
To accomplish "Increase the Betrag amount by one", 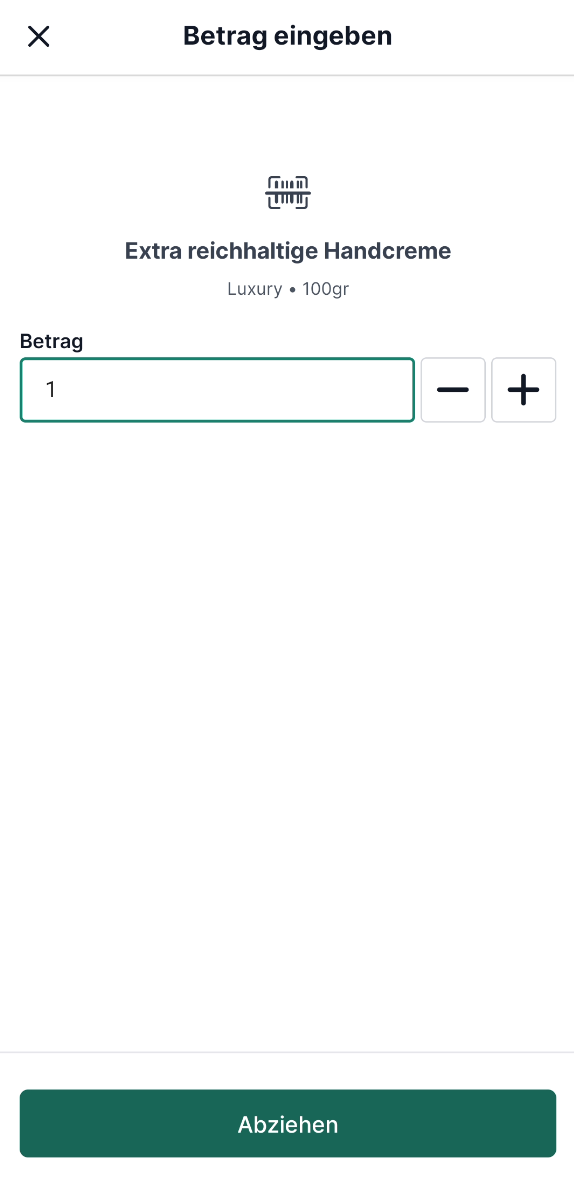I will 524,390.
